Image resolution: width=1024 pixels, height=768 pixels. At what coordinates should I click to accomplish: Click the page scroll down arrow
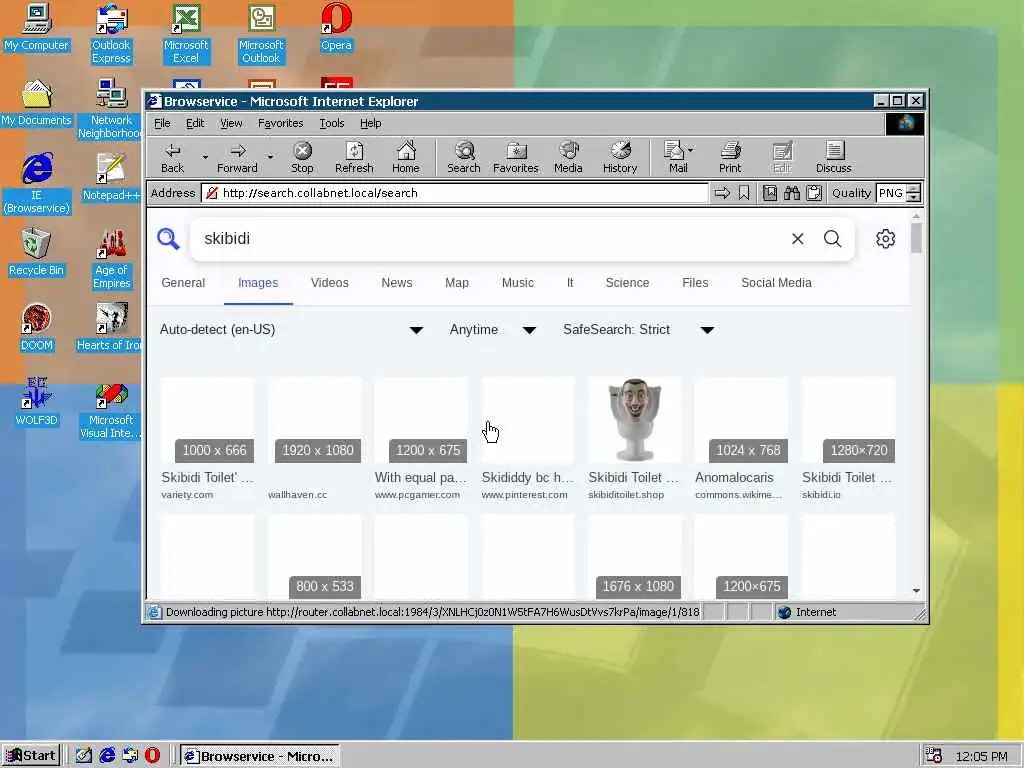pos(916,590)
